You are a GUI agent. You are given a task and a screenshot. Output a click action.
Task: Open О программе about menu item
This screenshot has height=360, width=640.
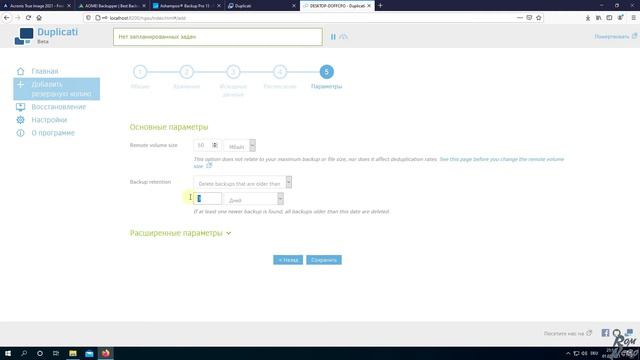click(53, 133)
